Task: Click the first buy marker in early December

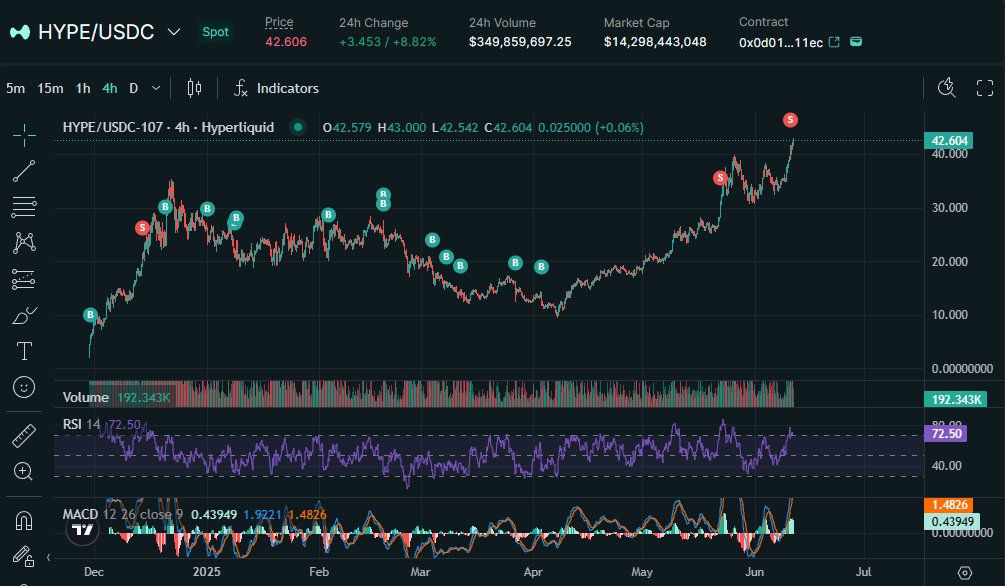Action: tap(90, 315)
